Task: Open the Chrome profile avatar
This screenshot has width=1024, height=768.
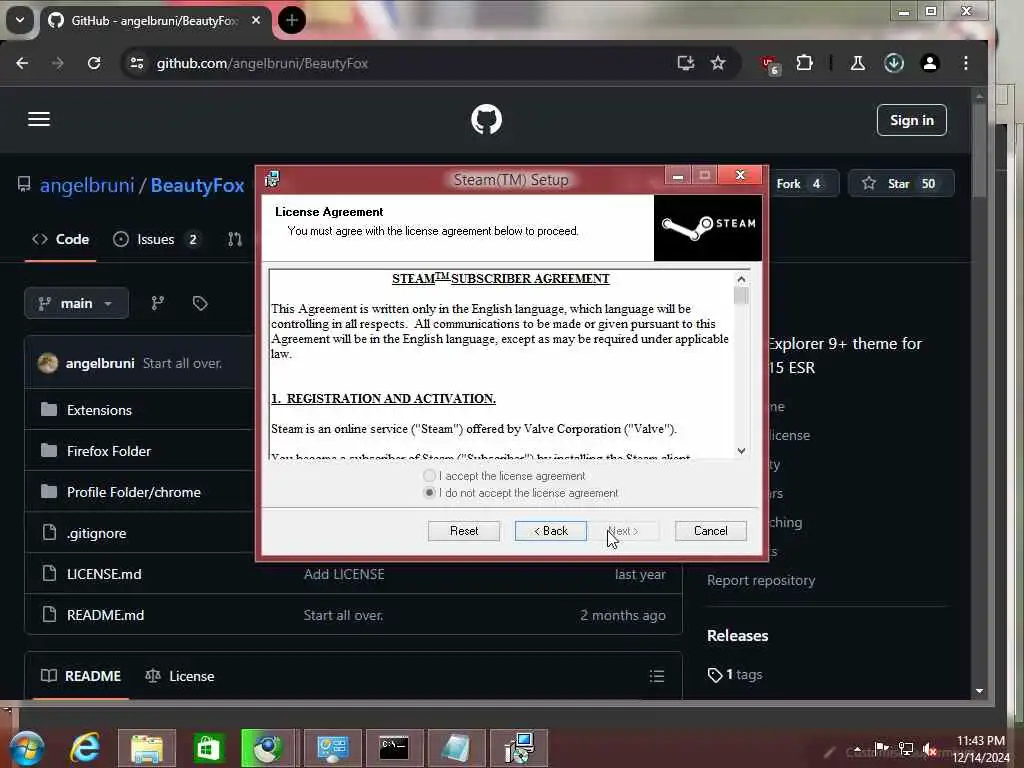Action: 929,63
